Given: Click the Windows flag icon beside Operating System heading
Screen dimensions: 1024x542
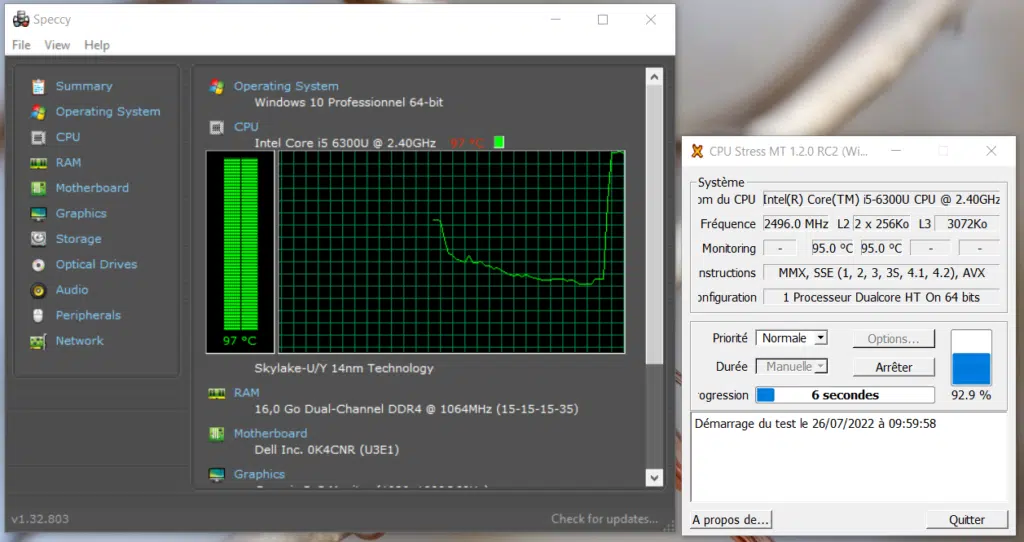Looking at the screenshot, I should 217,86.
